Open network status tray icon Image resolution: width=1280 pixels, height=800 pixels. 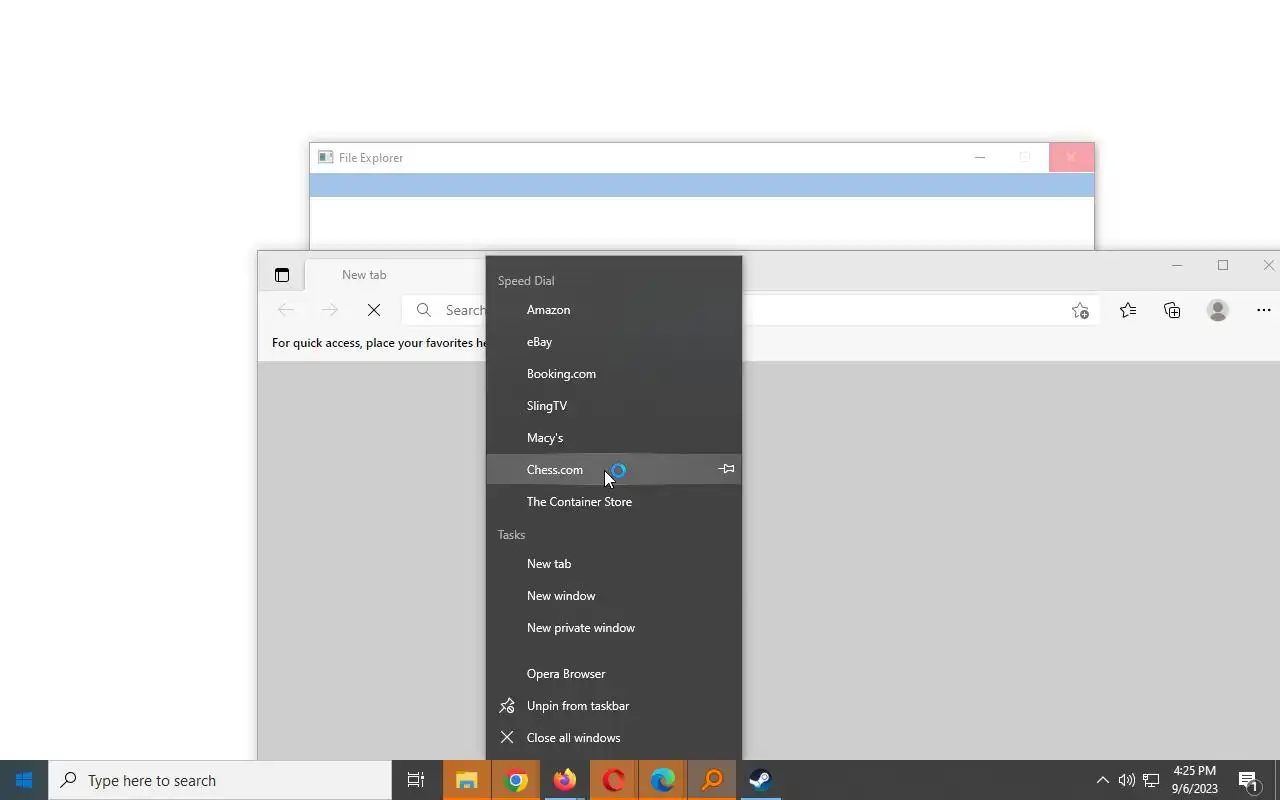coord(1151,780)
